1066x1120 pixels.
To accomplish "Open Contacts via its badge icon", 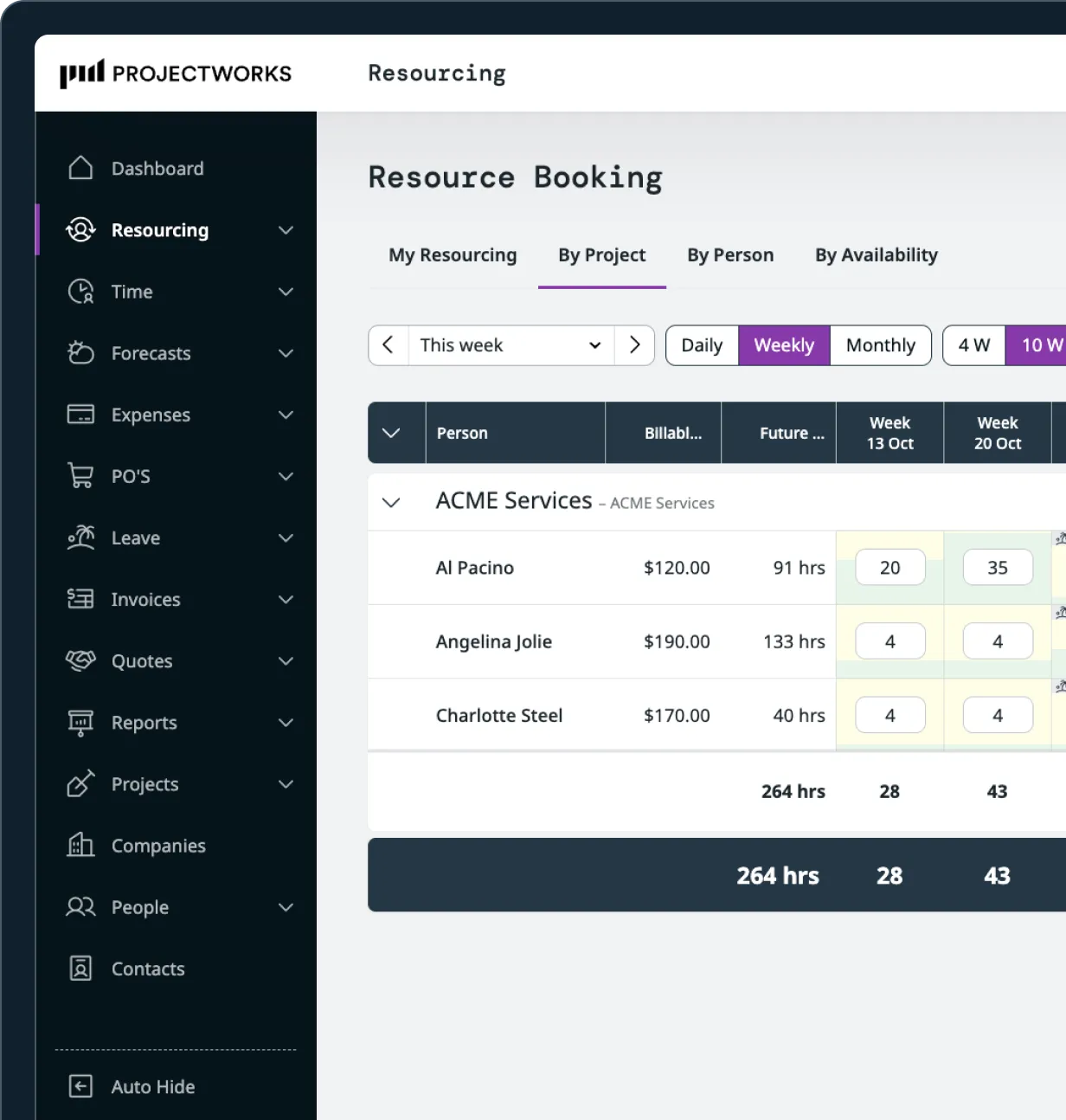I will [x=80, y=969].
